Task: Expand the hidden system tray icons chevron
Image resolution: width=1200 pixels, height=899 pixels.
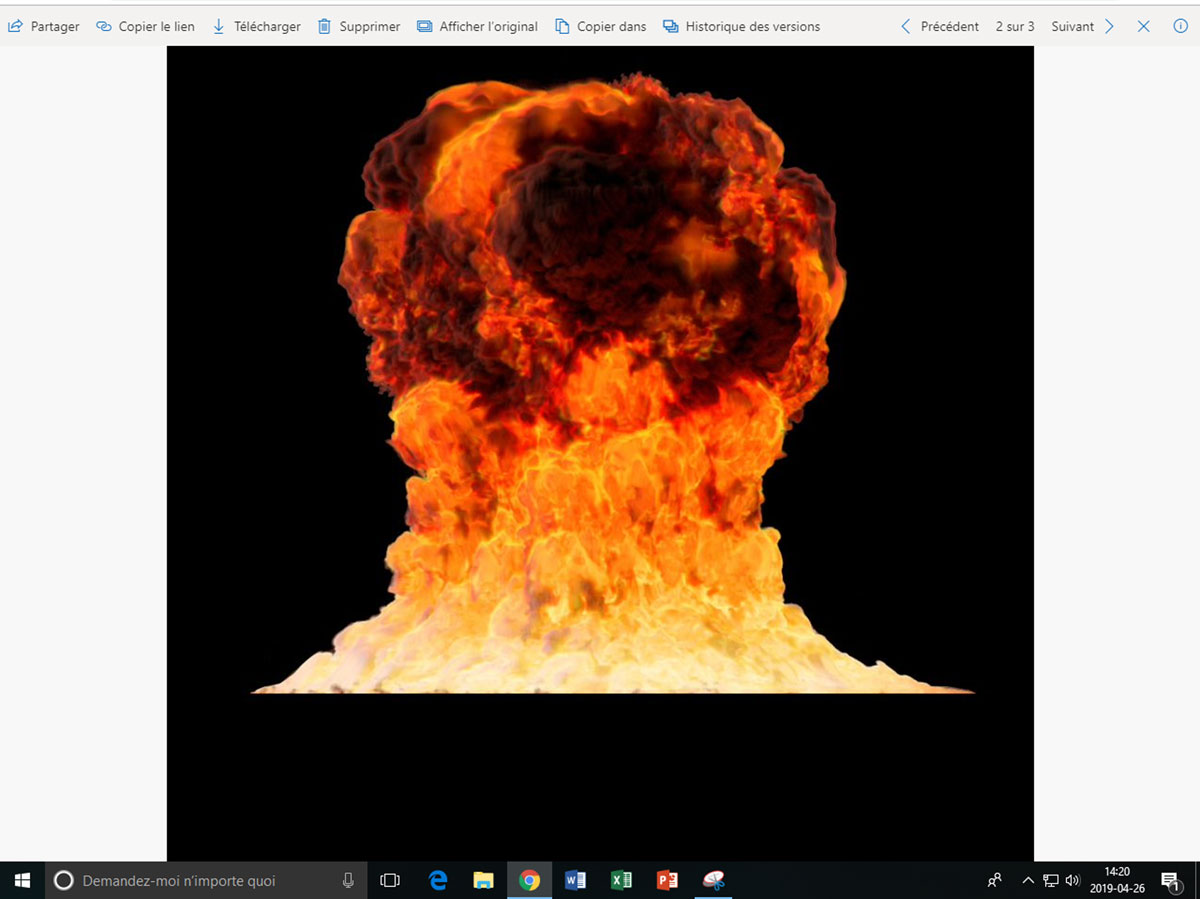Action: point(1028,880)
